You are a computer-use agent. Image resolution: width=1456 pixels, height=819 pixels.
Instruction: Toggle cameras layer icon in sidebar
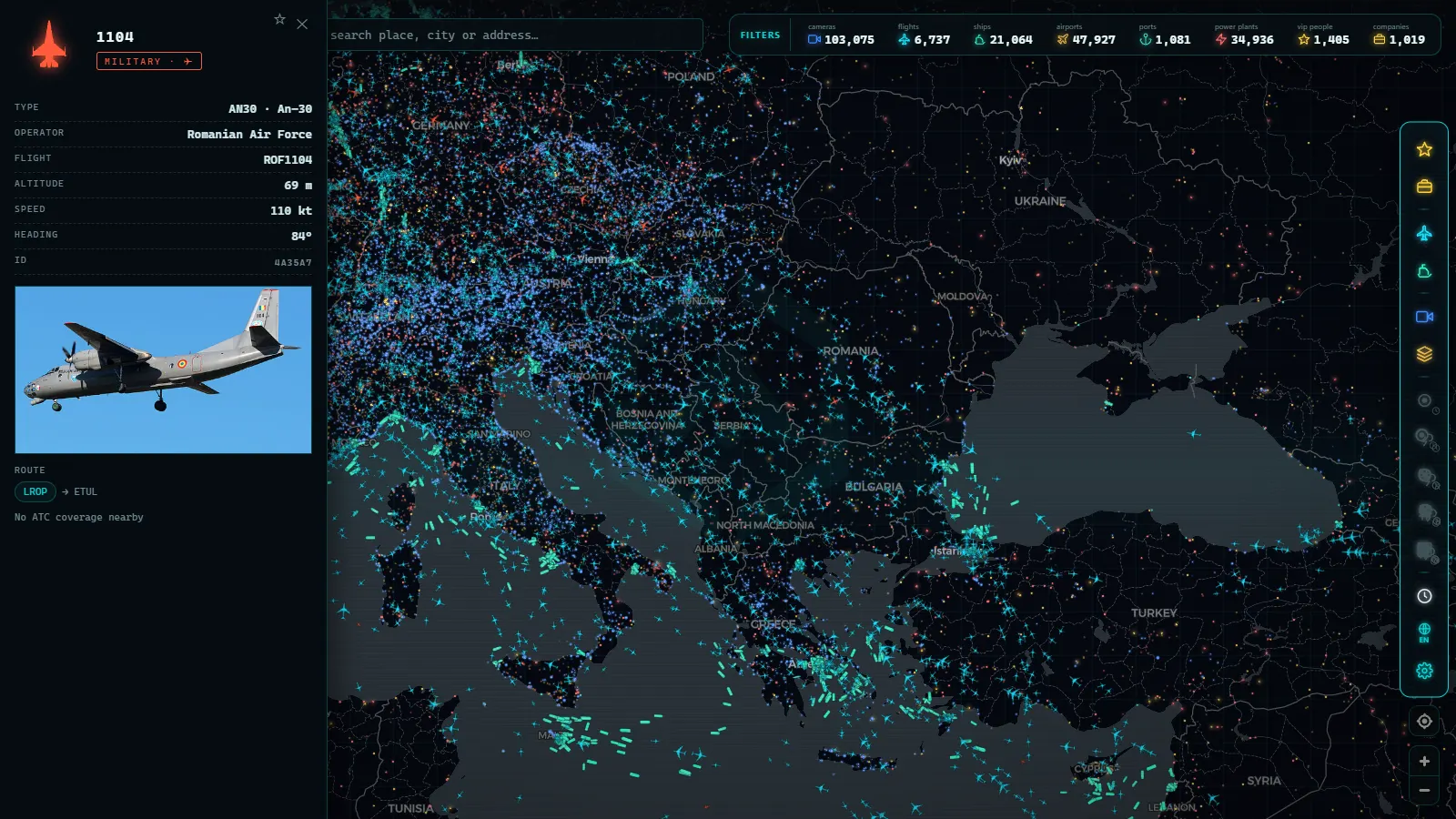coord(1424,317)
